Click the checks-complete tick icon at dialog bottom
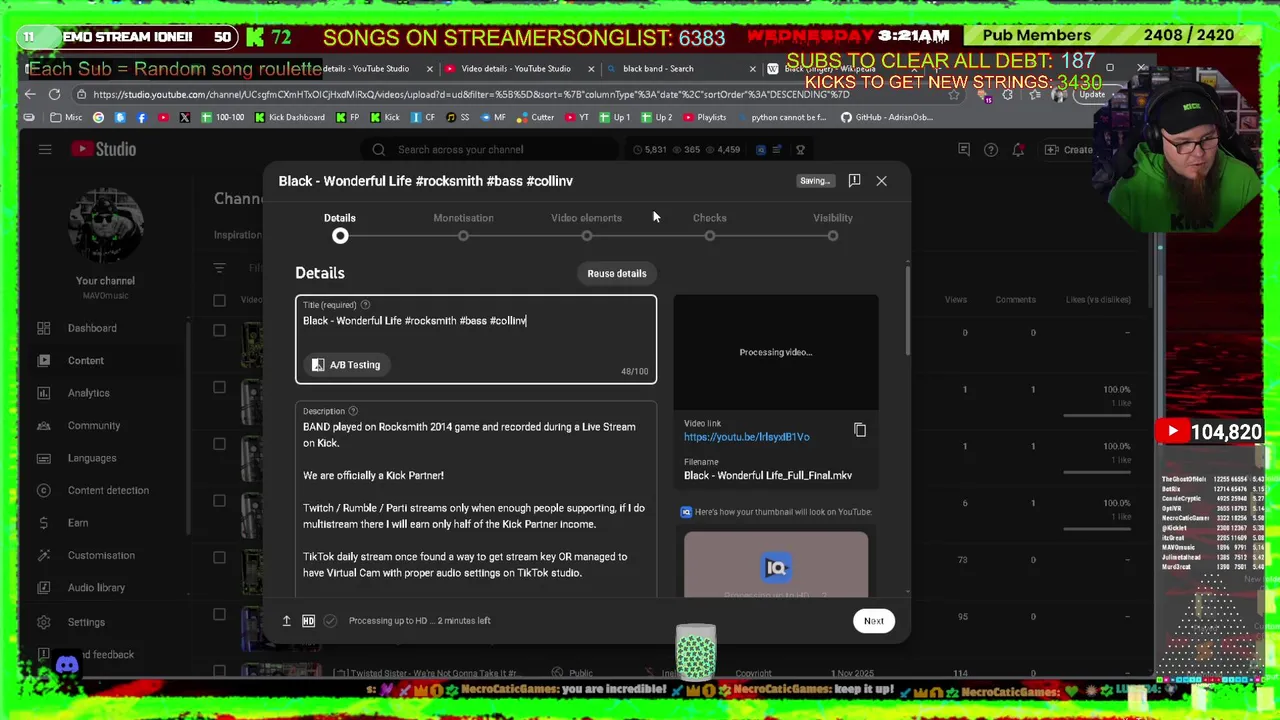Screen dimensions: 1280x720 330,621
